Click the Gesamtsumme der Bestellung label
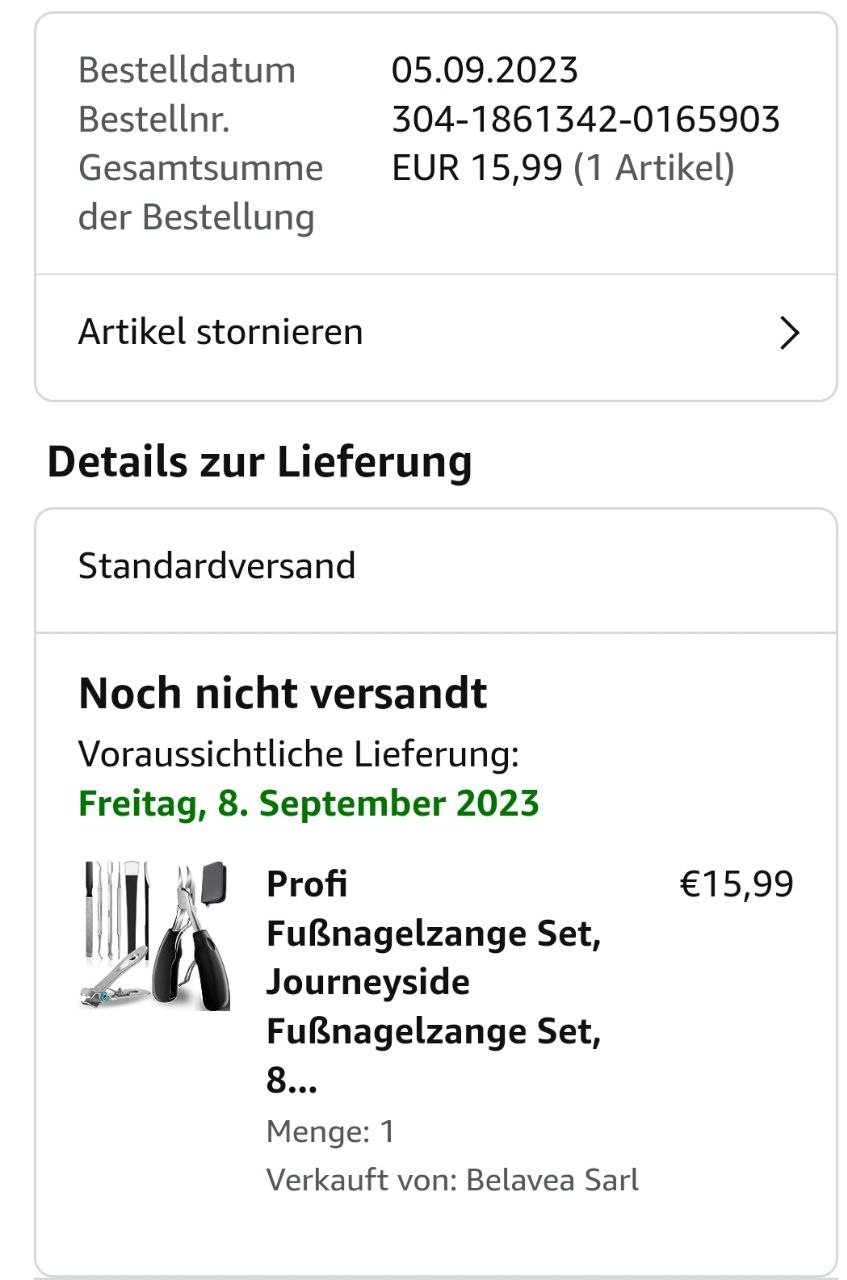This screenshot has width=847, height=1280. (x=200, y=192)
